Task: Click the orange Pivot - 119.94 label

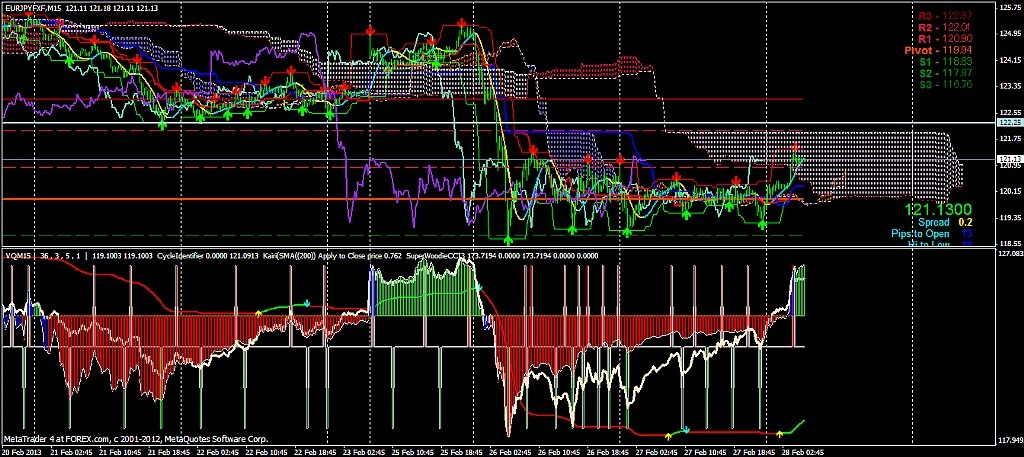Action: point(939,50)
